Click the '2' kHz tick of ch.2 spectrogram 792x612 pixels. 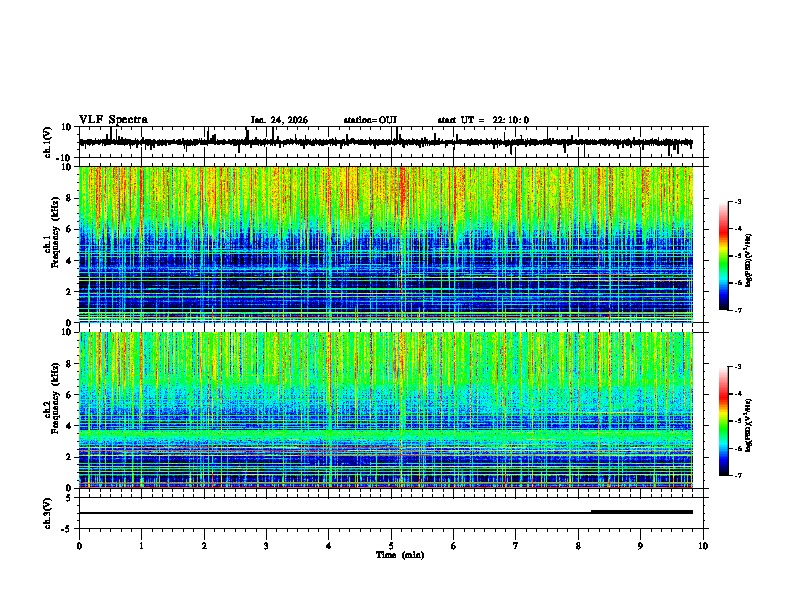coord(70,457)
